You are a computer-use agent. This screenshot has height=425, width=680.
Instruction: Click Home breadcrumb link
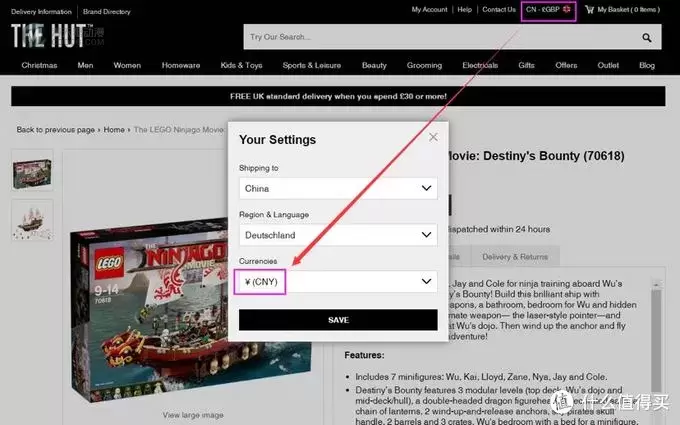click(x=114, y=130)
